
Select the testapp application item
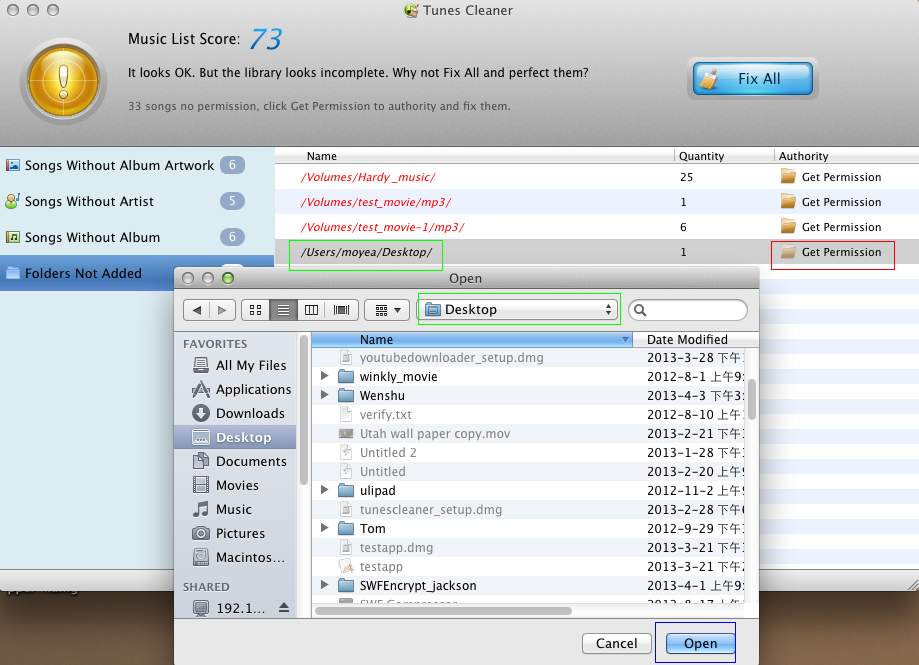[x=527, y=567]
